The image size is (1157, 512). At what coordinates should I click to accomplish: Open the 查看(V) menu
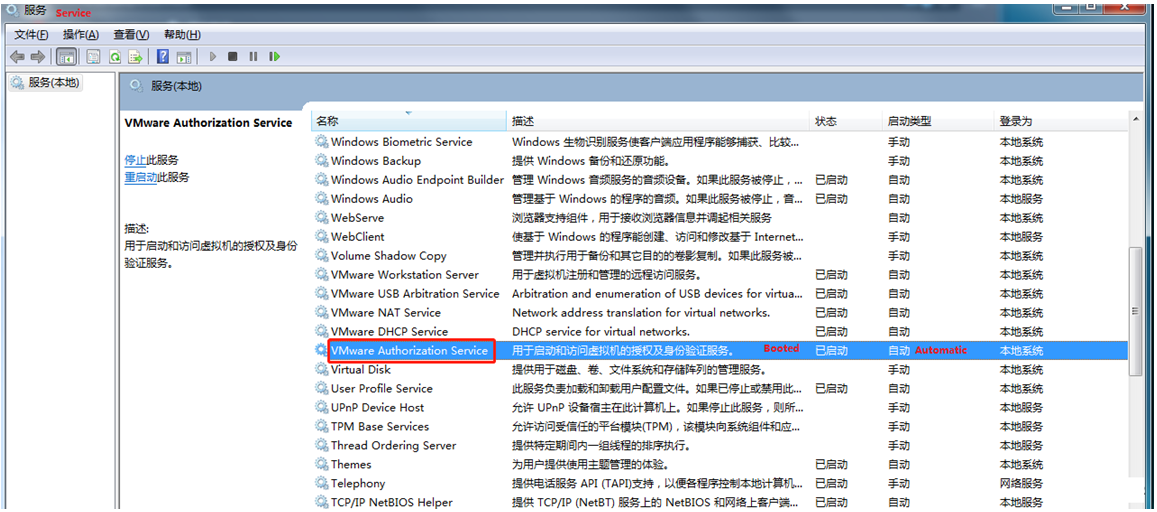(x=131, y=35)
